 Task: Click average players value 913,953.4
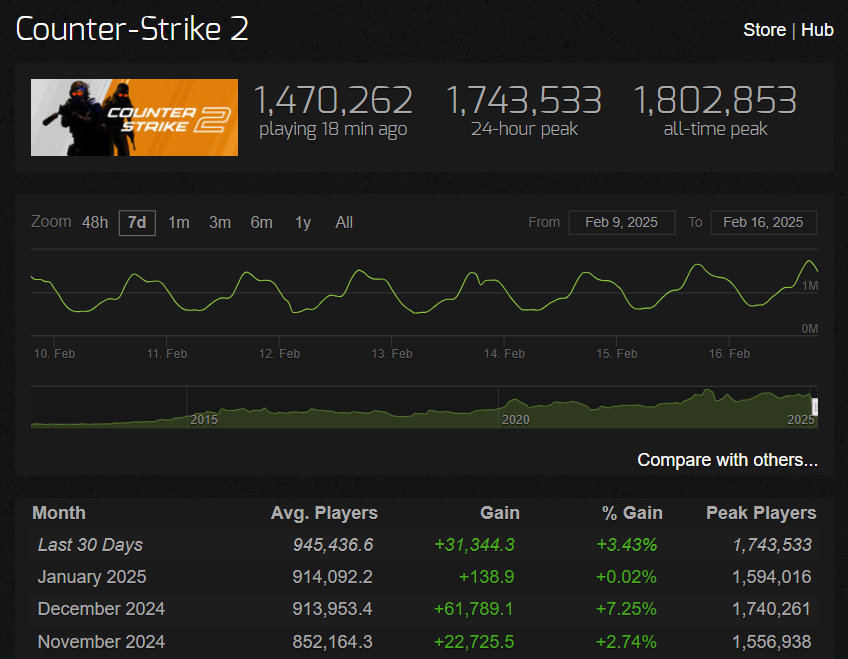[x=332, y=609]
